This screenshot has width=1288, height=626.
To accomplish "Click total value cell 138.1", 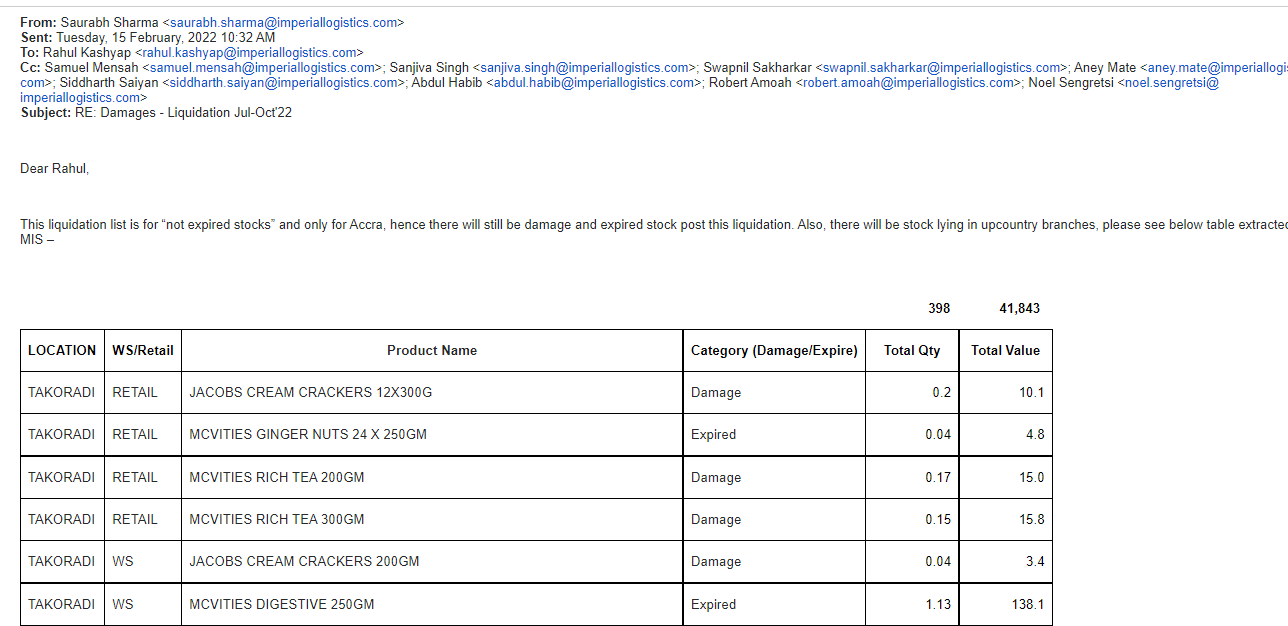I will tap(1005, 605).
